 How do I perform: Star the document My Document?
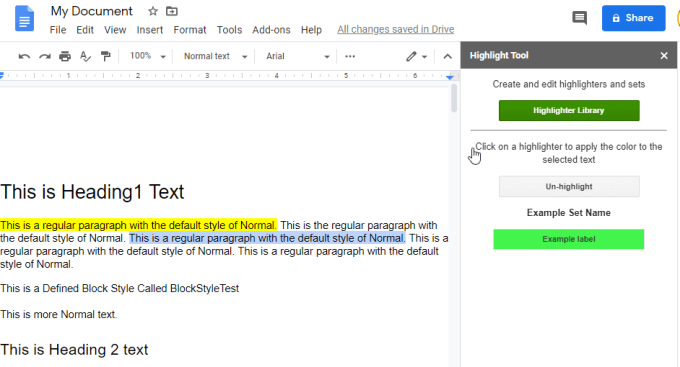coord(153,11)
